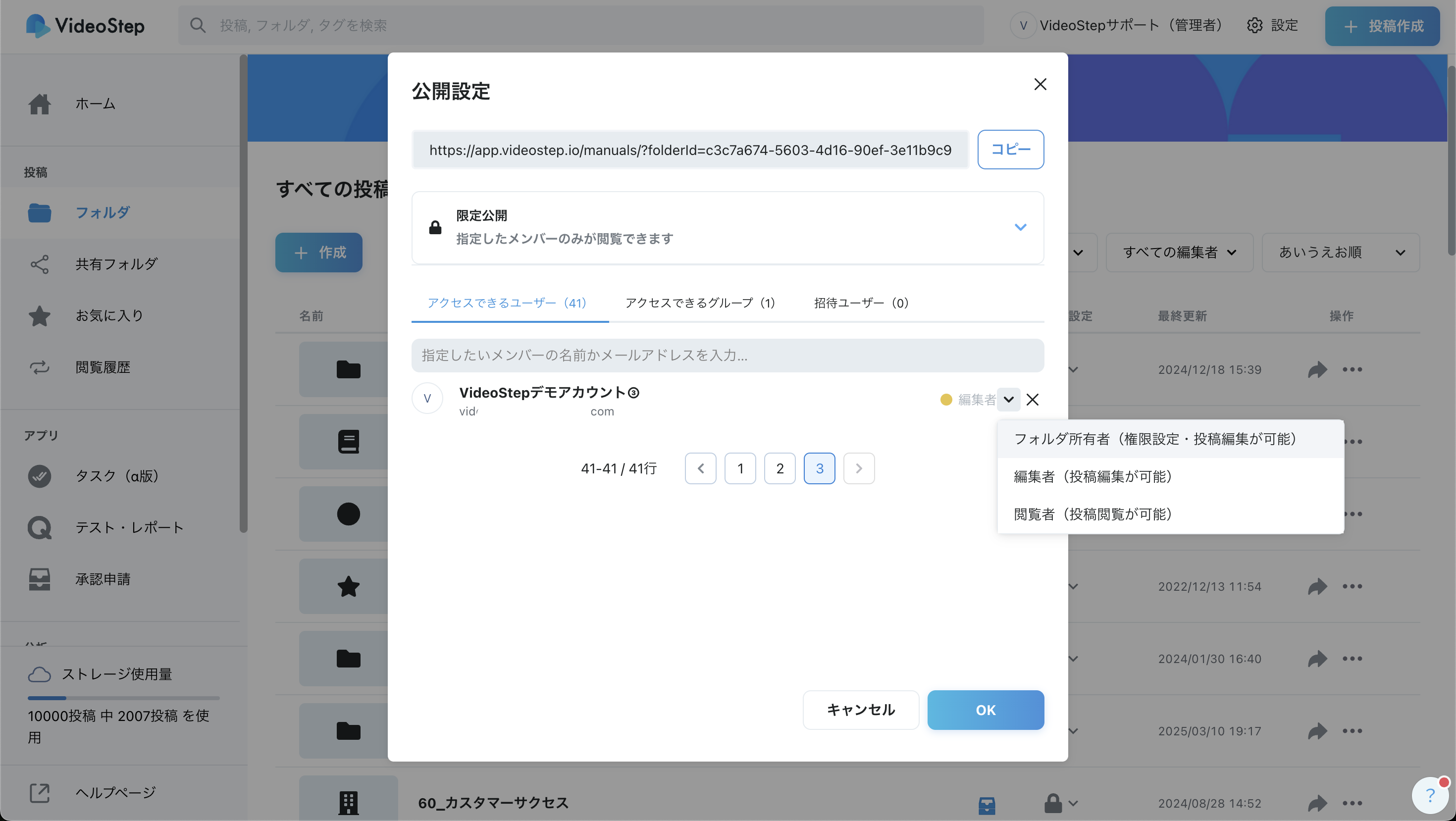Toggle the 編集者 role dropdown arrow
The image size is (1456, 821).
1008,400
